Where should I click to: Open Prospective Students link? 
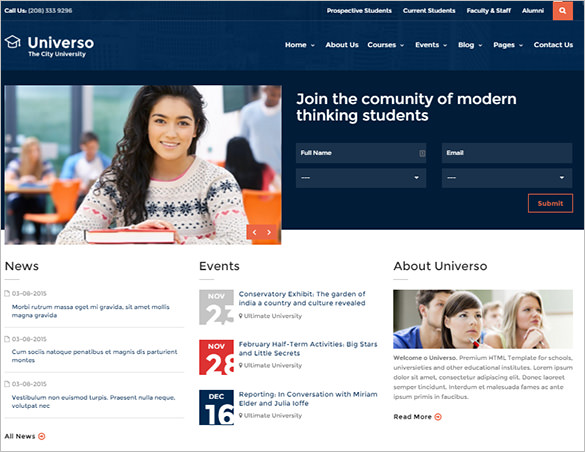coord(359,10)
